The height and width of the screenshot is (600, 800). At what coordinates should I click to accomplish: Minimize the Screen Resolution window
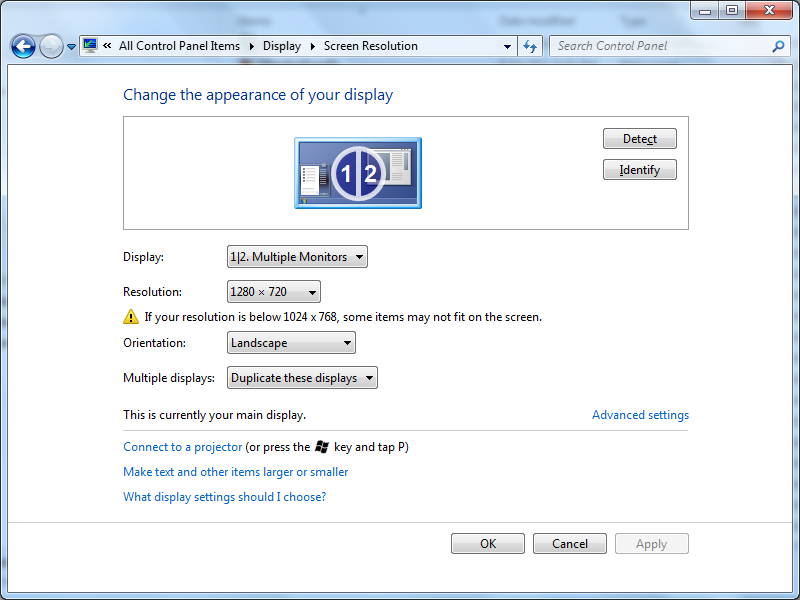point(705,10)
